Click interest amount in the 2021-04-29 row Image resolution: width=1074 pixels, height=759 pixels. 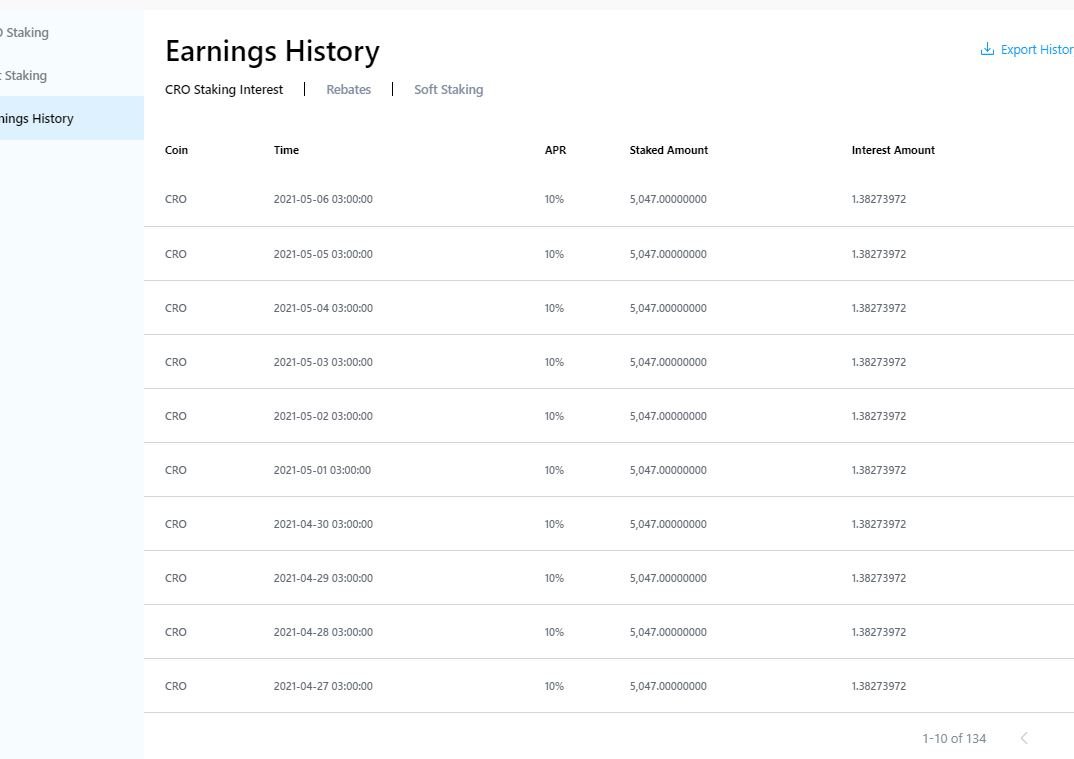879,579
